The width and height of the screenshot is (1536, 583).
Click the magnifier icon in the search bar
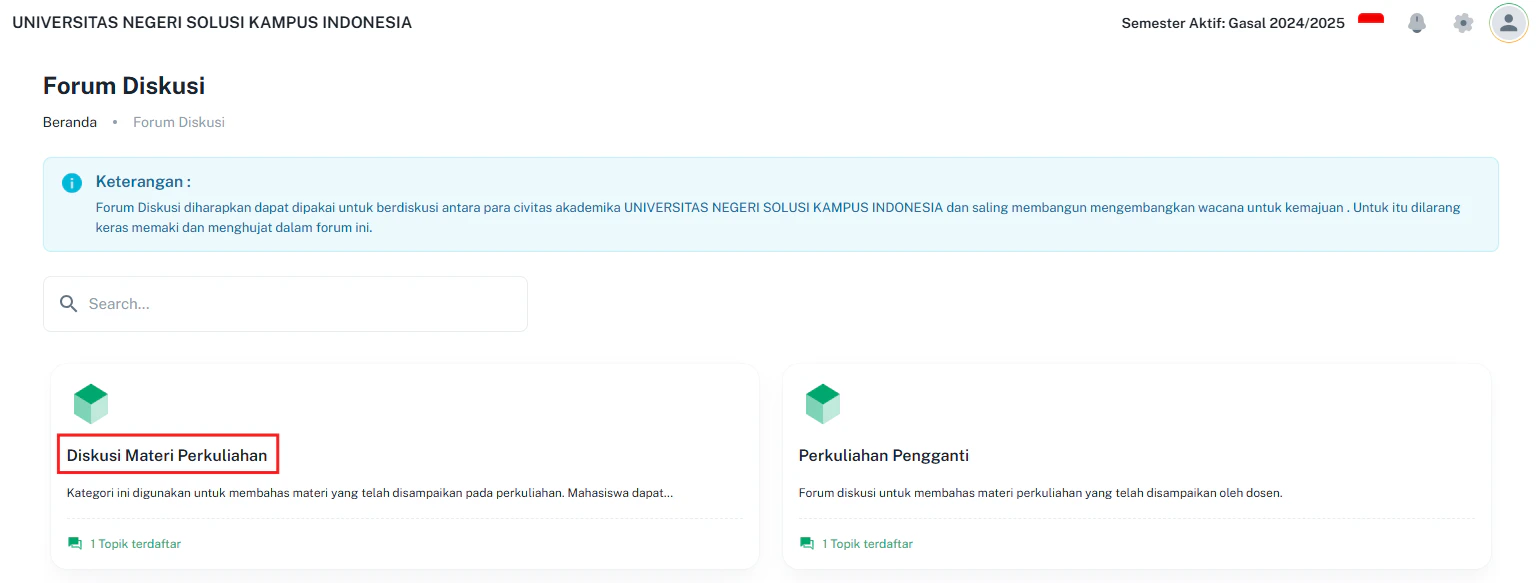click(x=68, y=303)
